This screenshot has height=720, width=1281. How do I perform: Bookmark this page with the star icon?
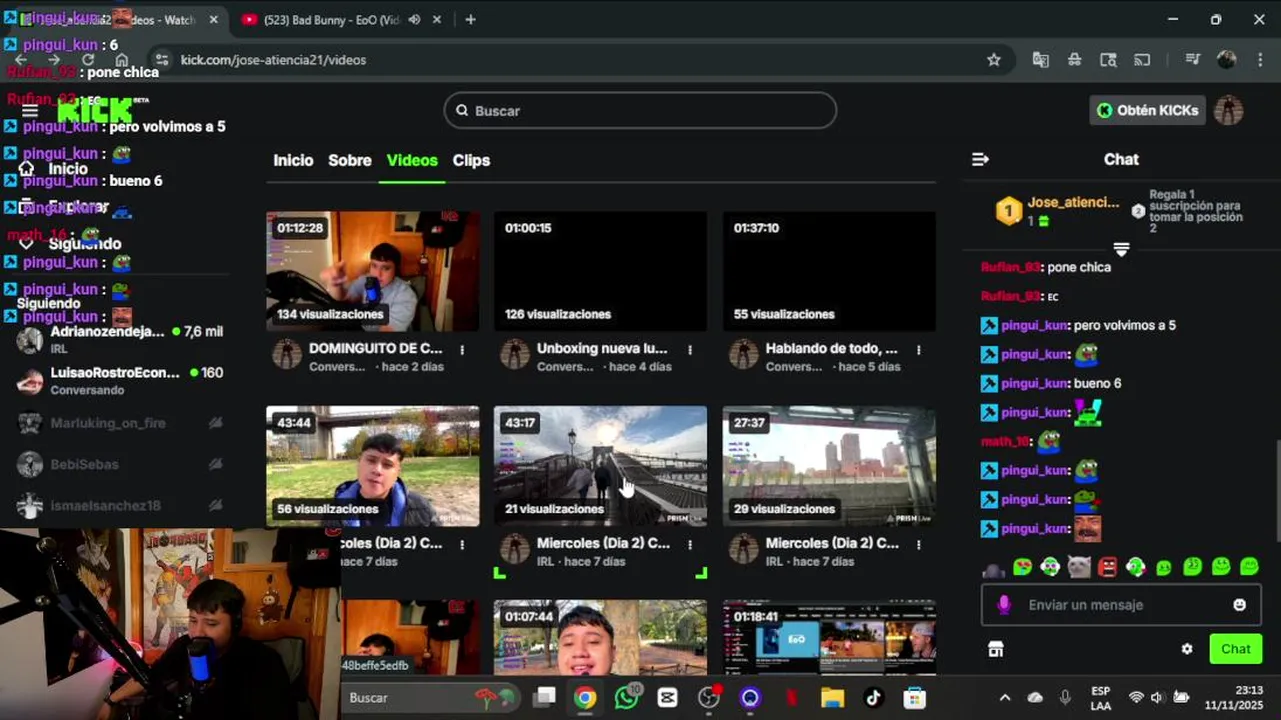(x=994, y=60)
